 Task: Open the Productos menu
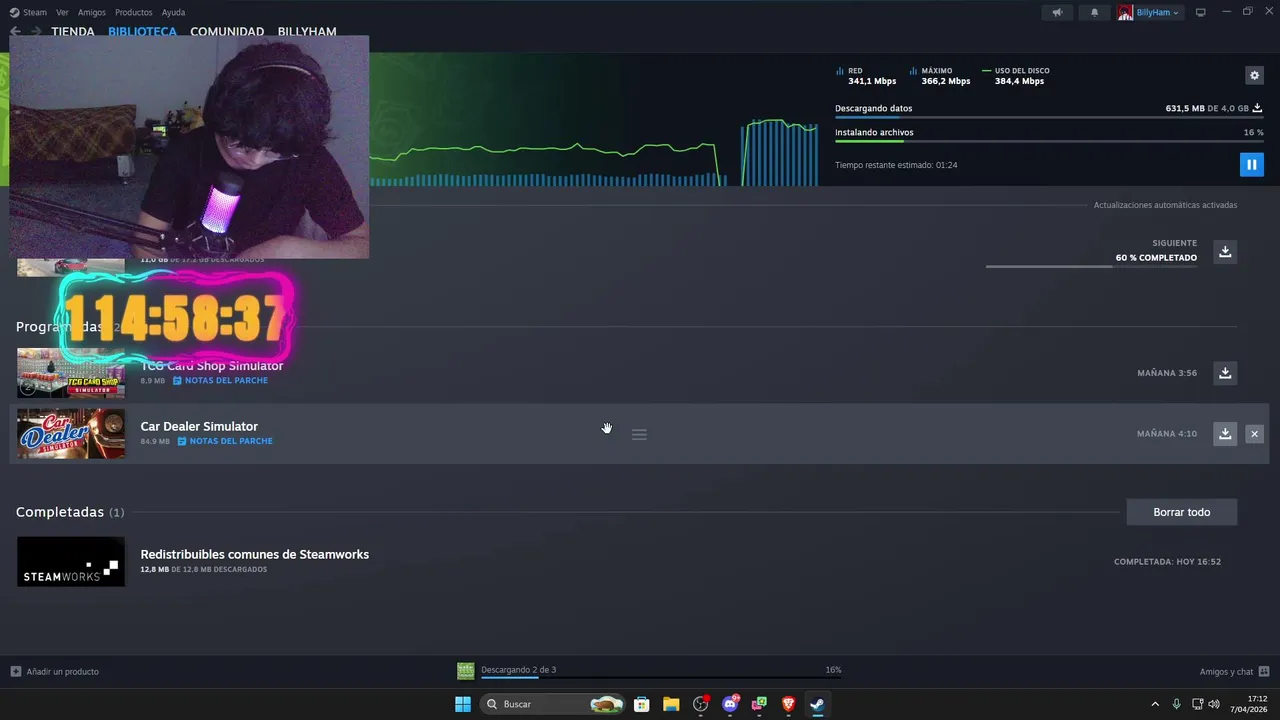point(134,12)
